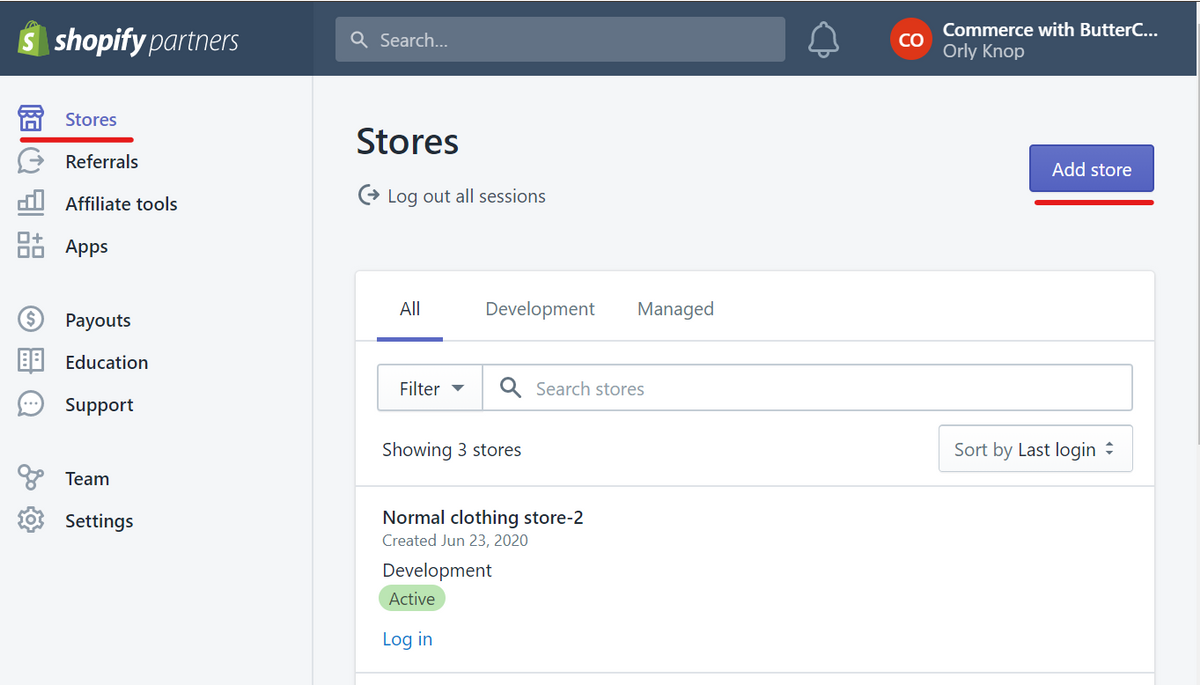
Task: Switch to the Managed tab
Action: tap(675, 309)
